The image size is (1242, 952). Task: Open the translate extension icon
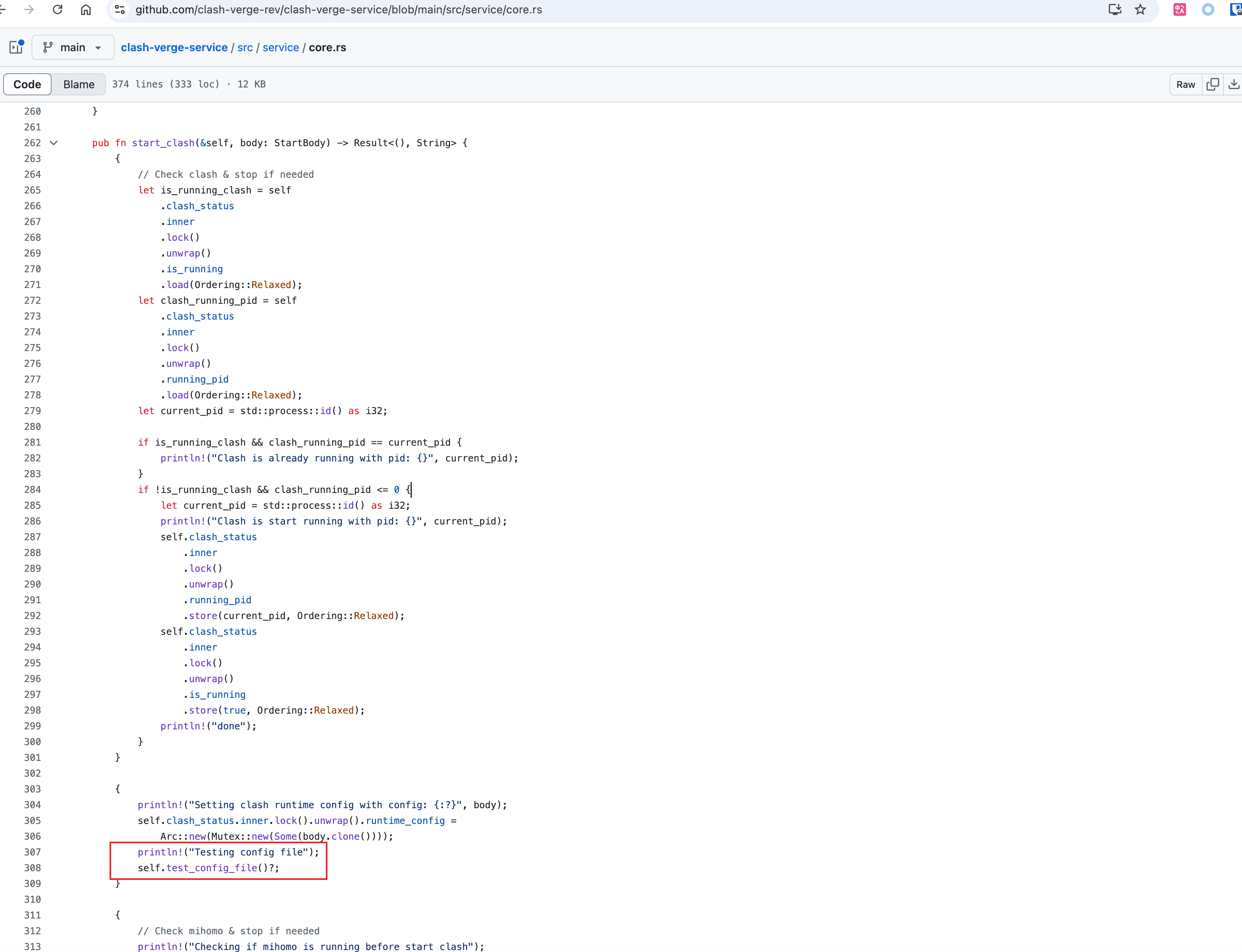[x=1180, y=9]
